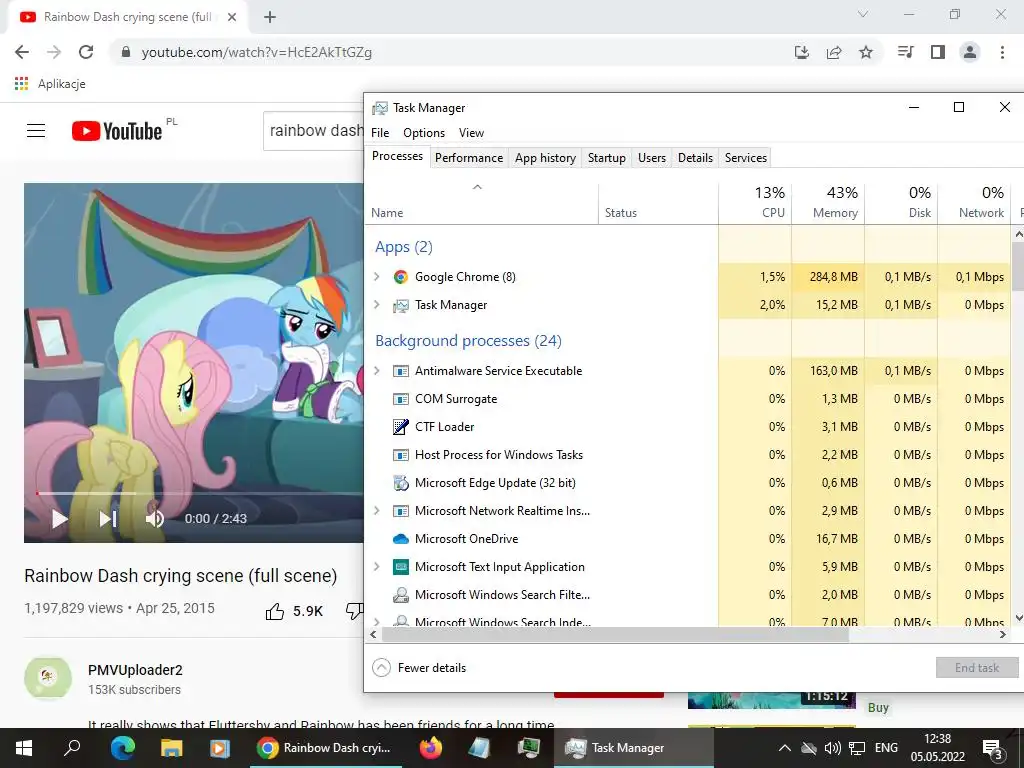Screen dimensions: 1024x768
Task: Click the Chrome address bar URL
Action: (x=257, y=52)
